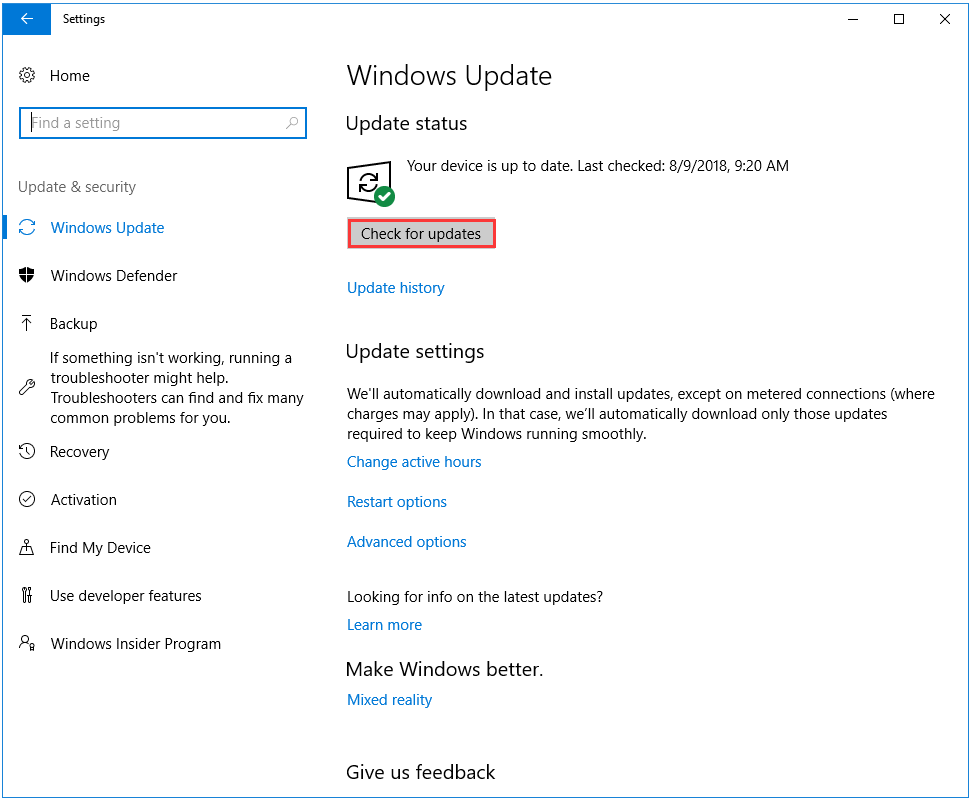Click the search magnifier in Find a setting
The width and height of the screenshot is (972, 802).
tap(291, 122)
